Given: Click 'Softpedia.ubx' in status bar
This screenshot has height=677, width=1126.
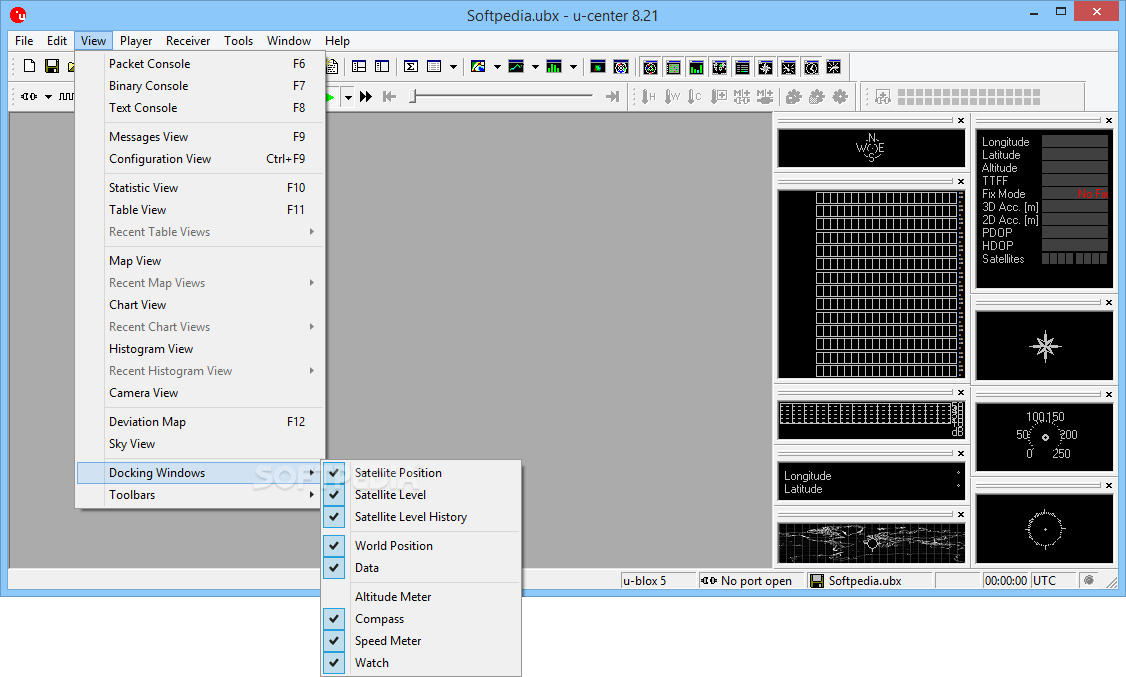Looking at the screenshot, I should pos(865,581).
